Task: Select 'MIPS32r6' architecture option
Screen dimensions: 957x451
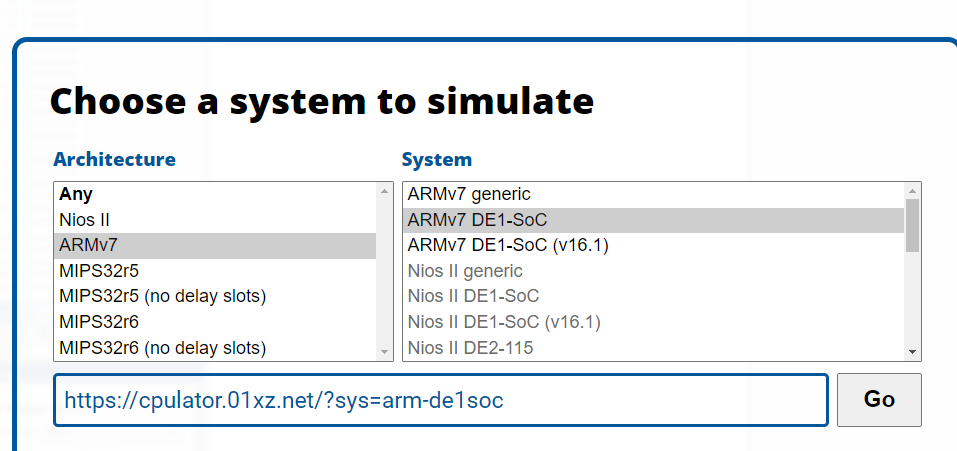Action: pos(215,322)
